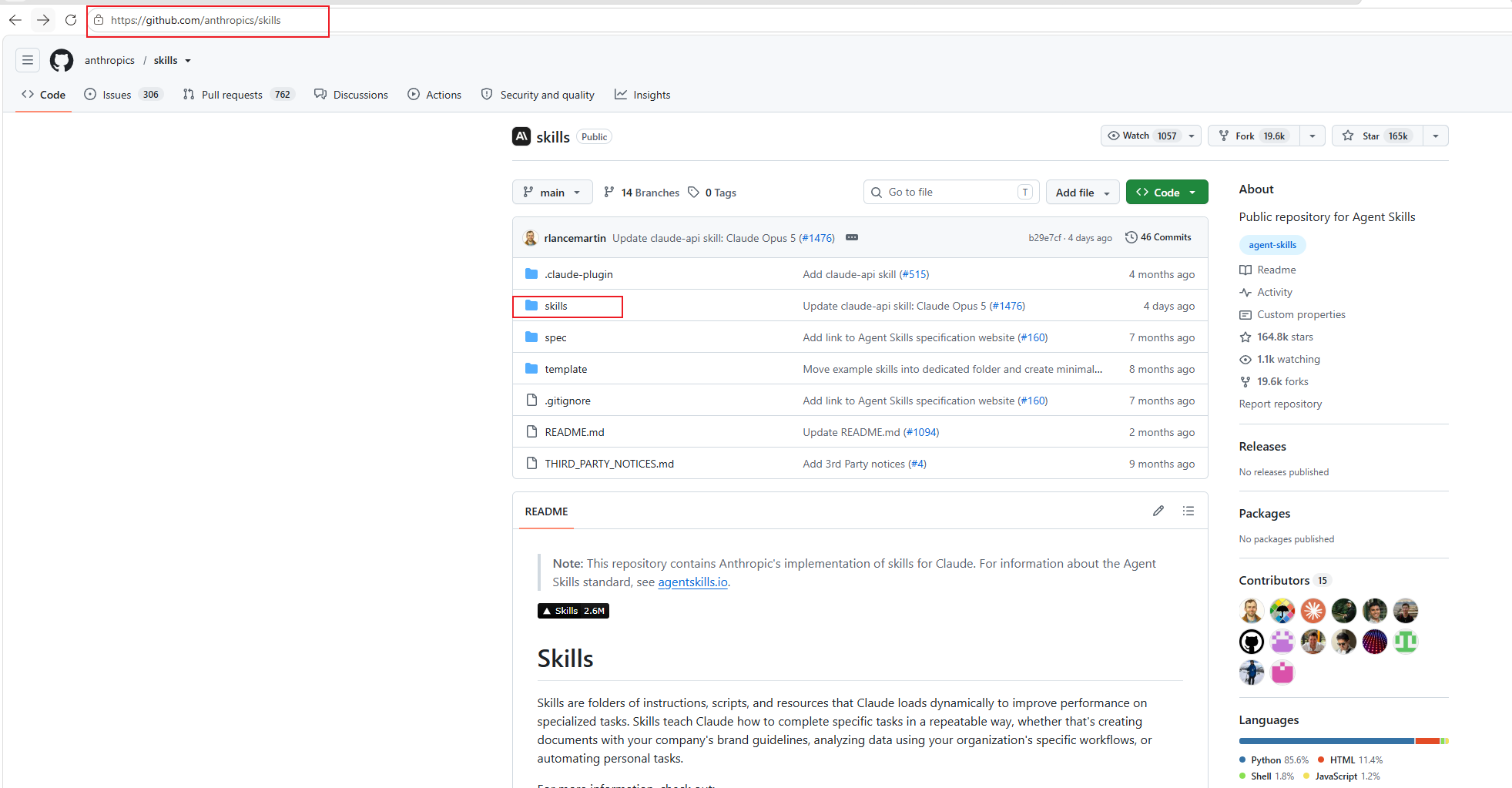Open the Discussions tab
The height and width of the screenshot is (788, 1512).
pyautogui.click(x=351, y=95)
